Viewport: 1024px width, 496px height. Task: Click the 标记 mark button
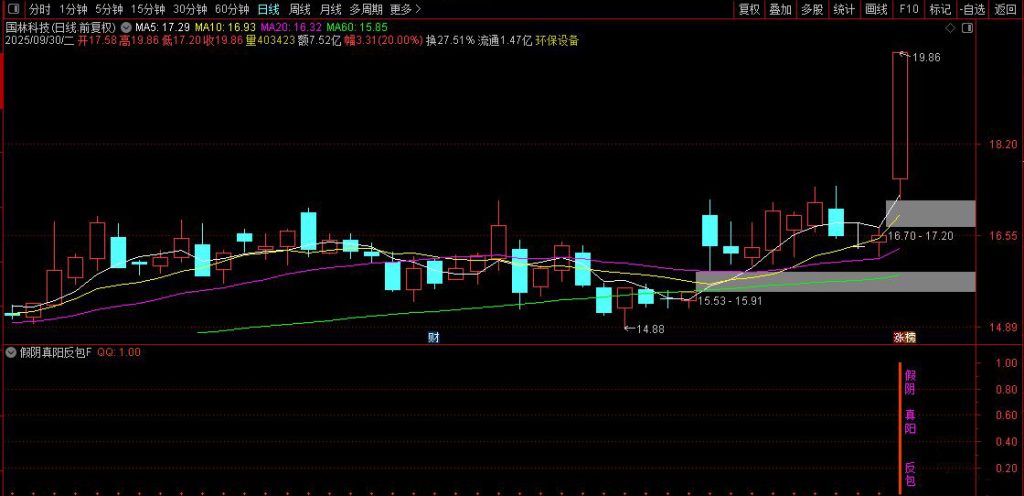[x=940, y=9]
